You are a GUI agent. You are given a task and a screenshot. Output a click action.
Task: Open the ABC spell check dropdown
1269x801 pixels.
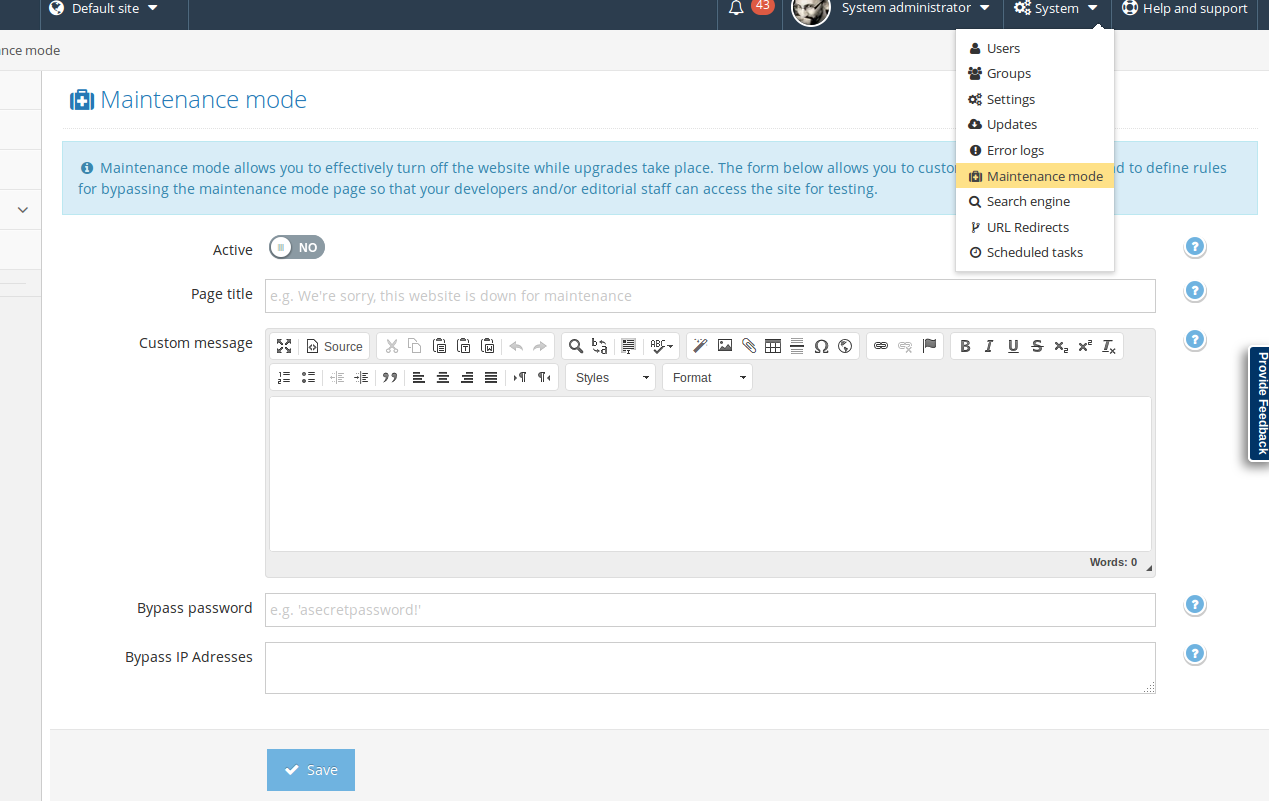(x=661, y=346)
